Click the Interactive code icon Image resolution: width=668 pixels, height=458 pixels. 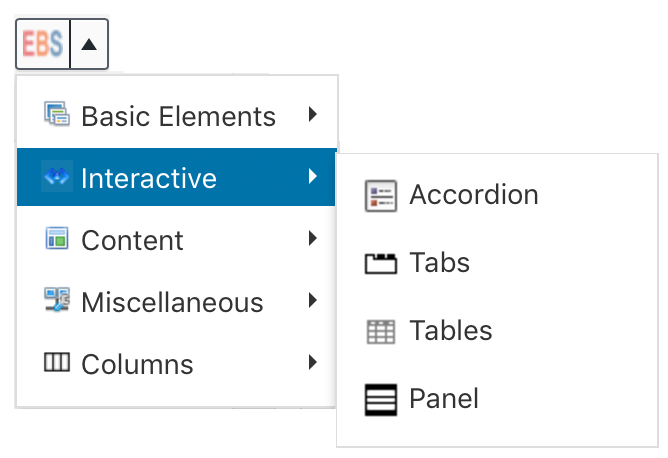coord(57,176)
